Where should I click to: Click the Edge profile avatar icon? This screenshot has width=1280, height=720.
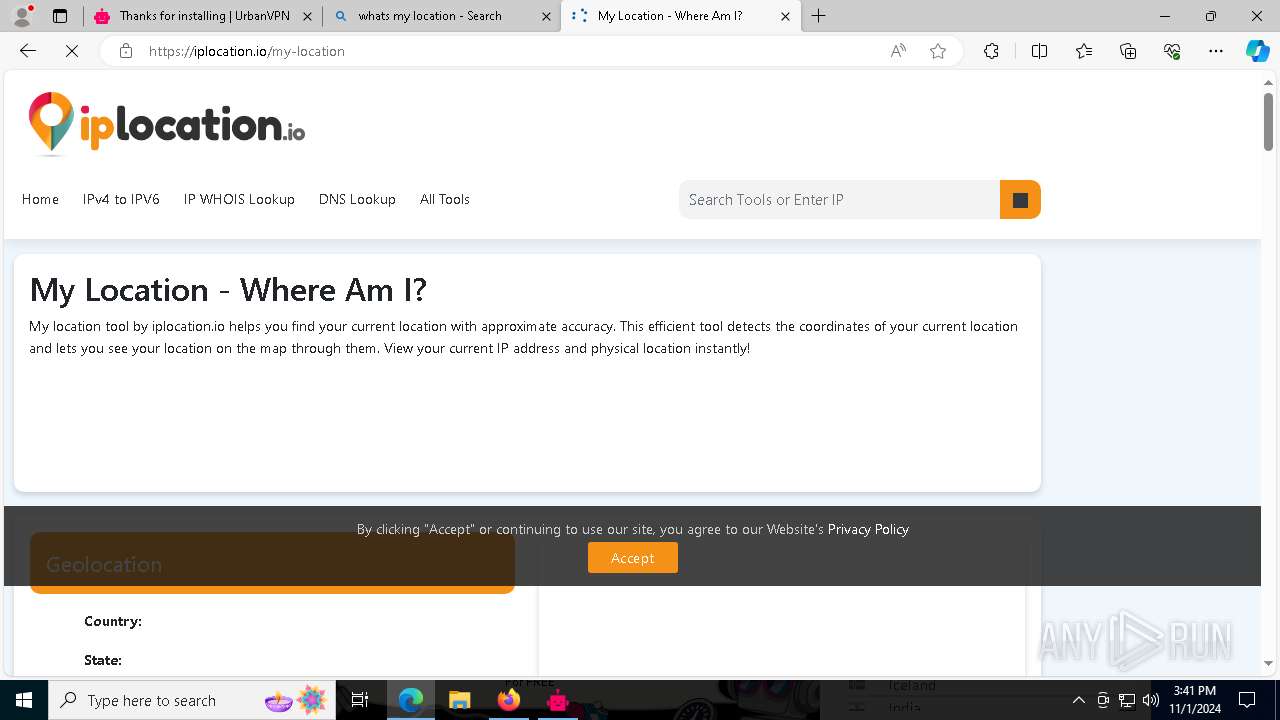[22, 16]
